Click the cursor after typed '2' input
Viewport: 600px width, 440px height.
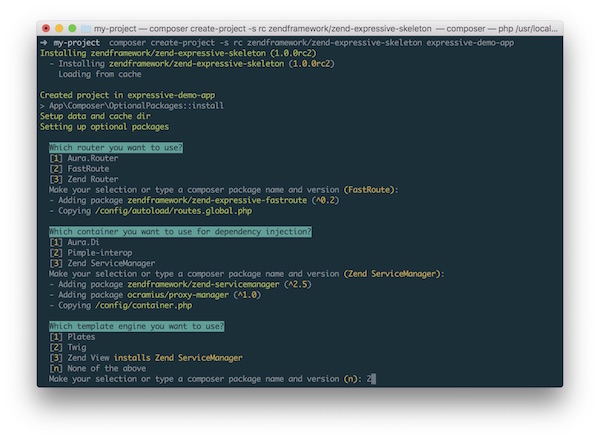tap(374, 379)
